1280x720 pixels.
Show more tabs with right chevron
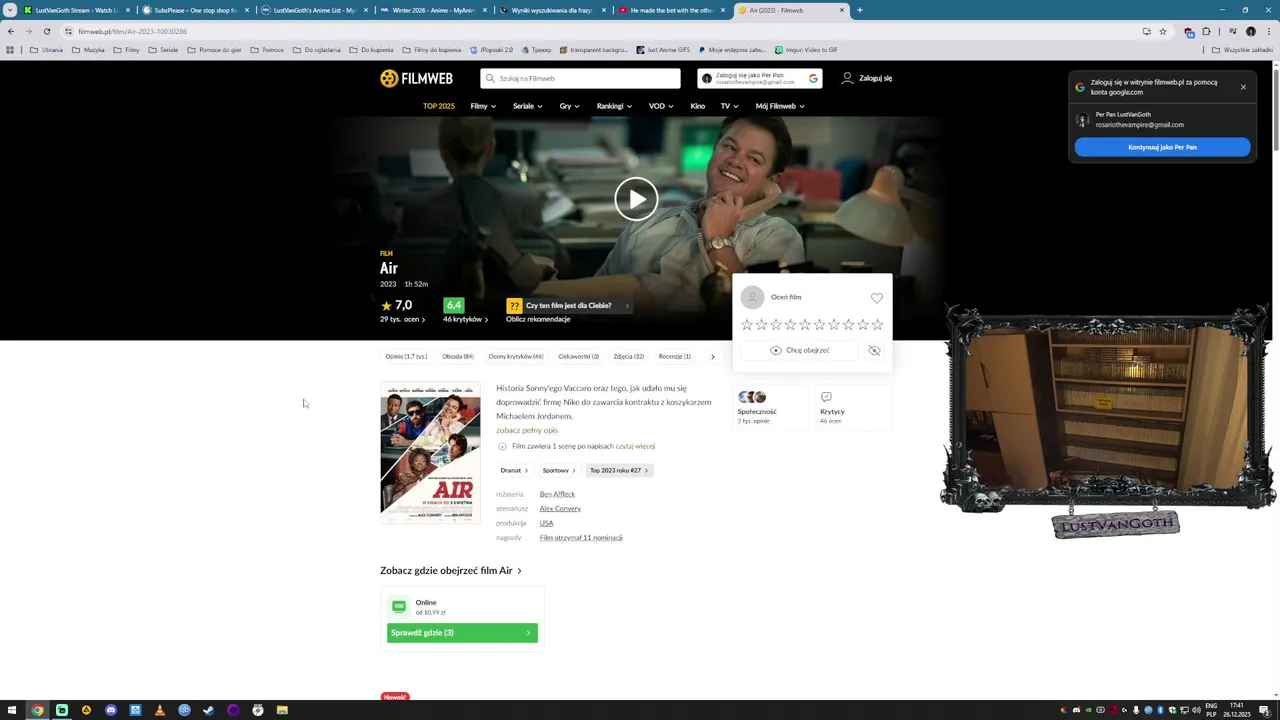[x=713, y=356]
